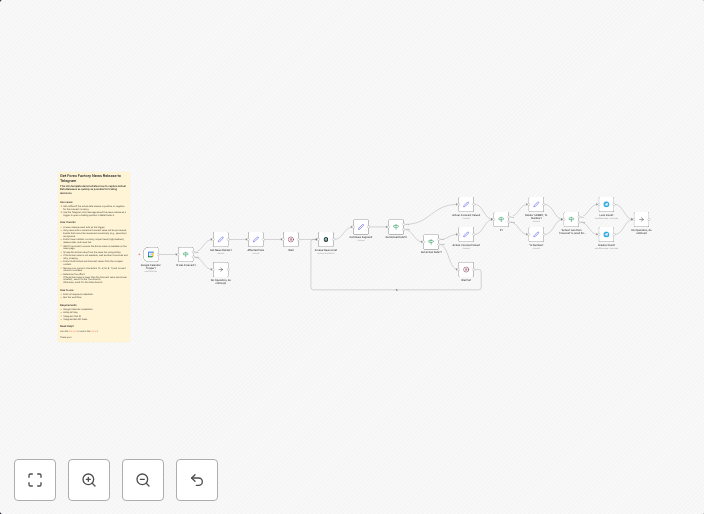Image resolution: width=704 pixels, height=514 pixels.
Task: Select the If node after Google Calendar Trigger
Action: pyautogui.click(x=186, y=255)
